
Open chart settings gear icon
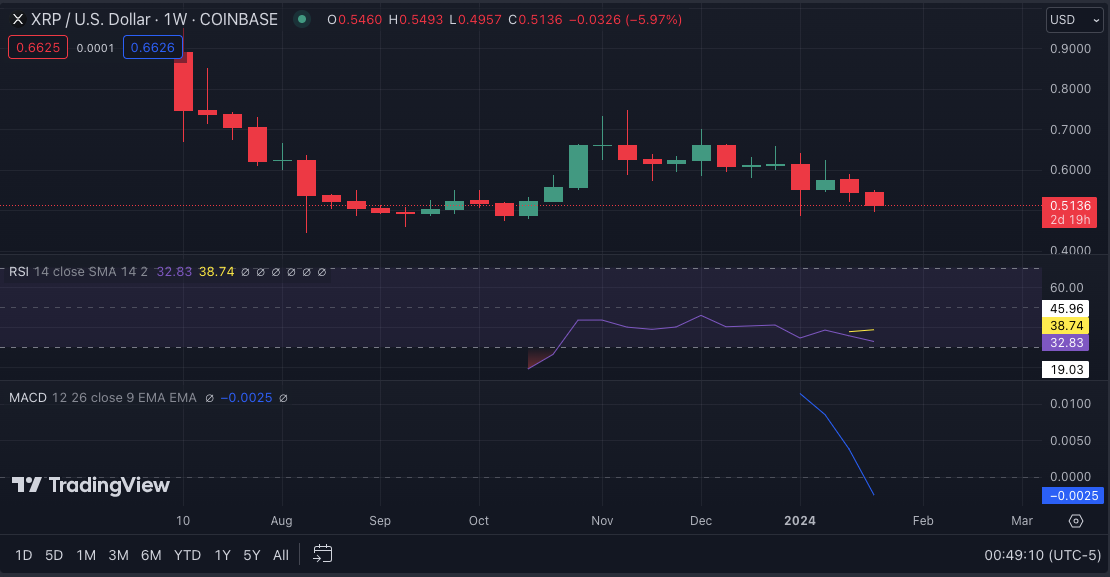click(1076, 521)
